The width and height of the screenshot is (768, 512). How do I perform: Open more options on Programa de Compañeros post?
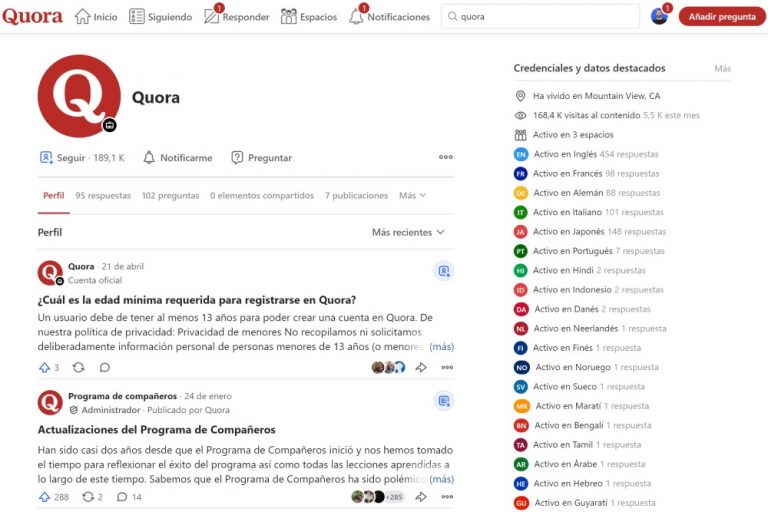point(447,497)
